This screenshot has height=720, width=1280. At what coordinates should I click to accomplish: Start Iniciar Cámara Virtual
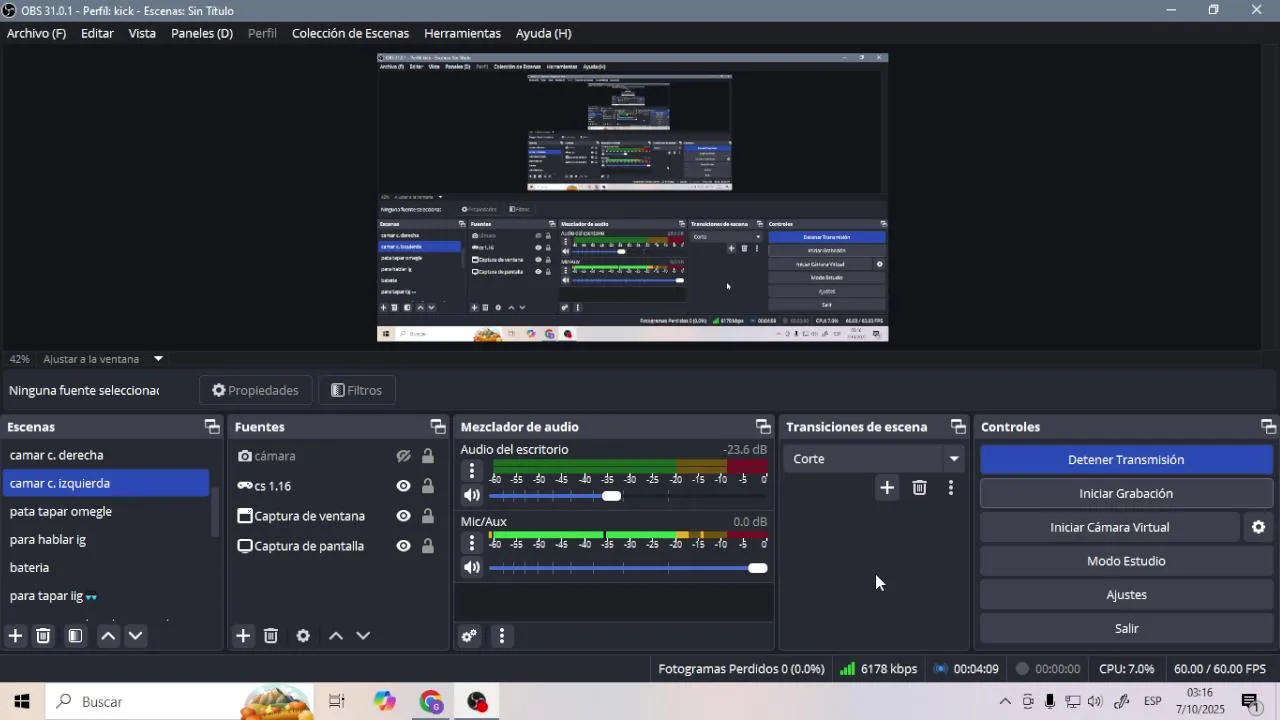[1109, 527]
